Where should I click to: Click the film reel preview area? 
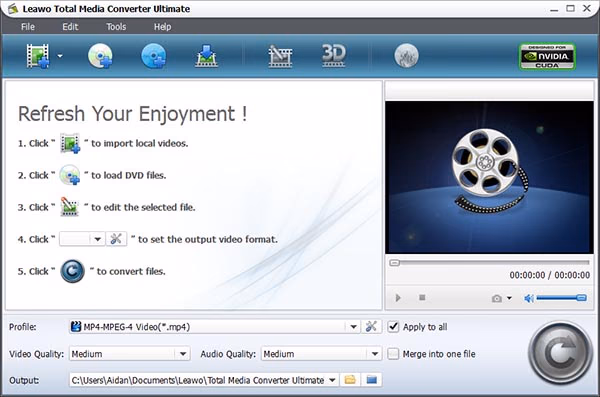click(x=489, y=177)
